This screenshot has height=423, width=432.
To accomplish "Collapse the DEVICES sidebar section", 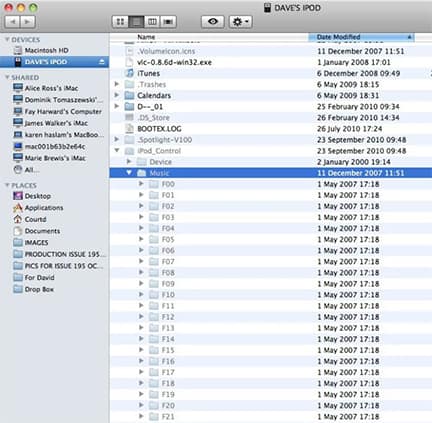I will (x=7, y=40).
